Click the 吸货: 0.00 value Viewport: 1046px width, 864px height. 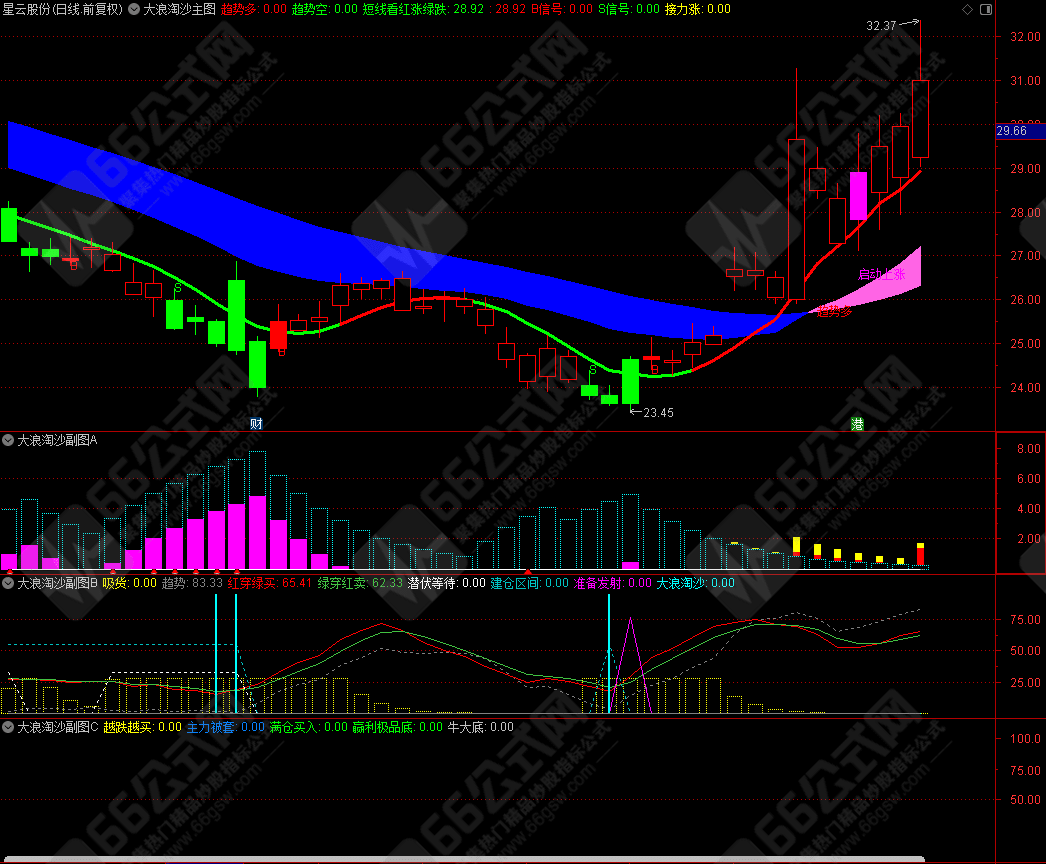point(129,583)
